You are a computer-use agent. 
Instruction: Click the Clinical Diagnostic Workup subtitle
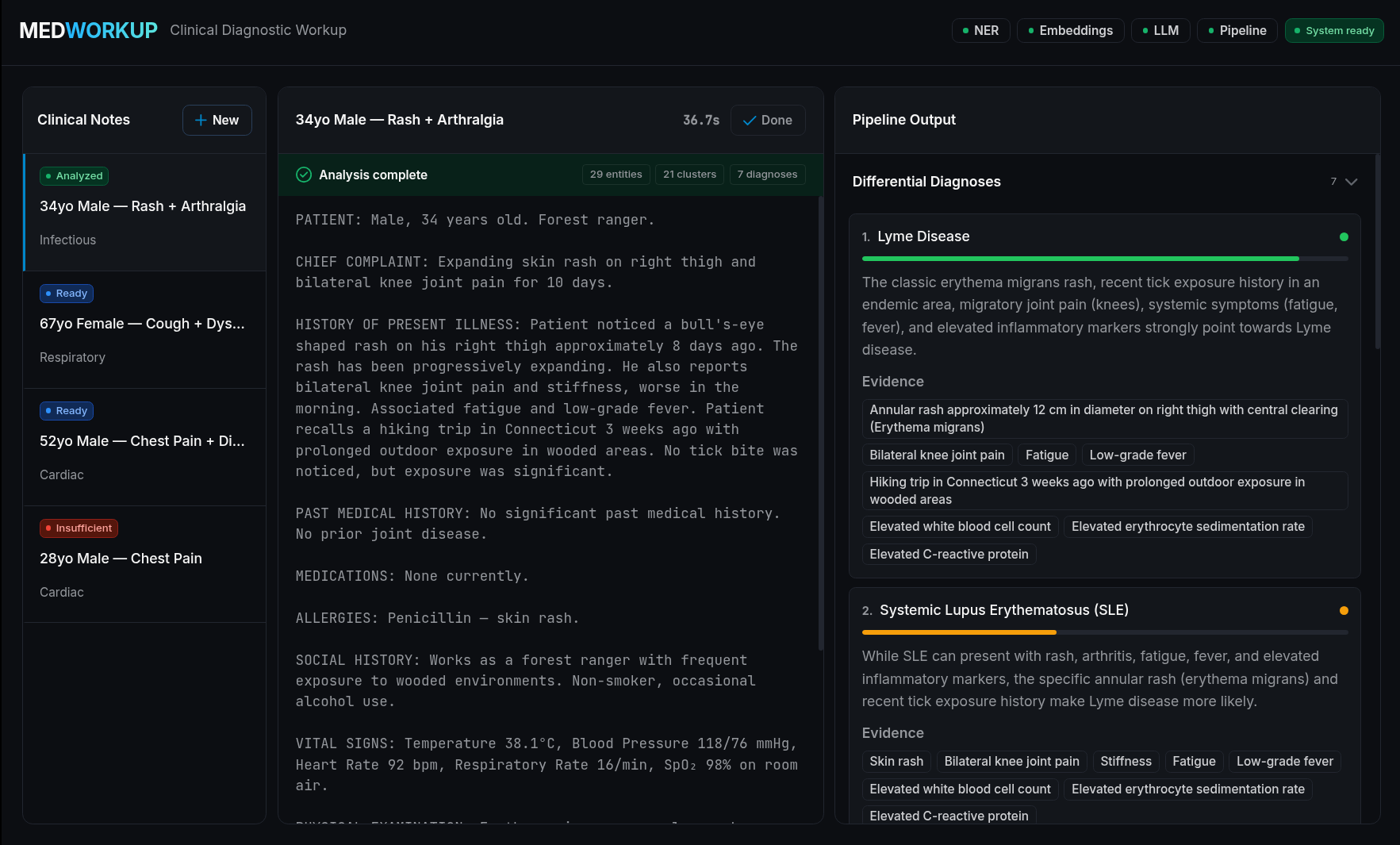click(258, 30)
